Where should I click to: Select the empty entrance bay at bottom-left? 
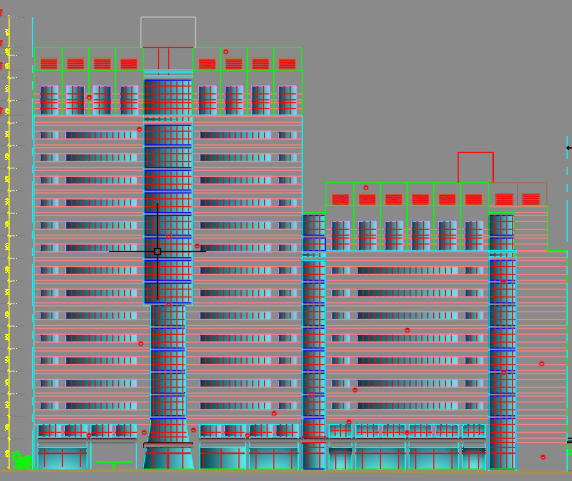(x=113, y=455)
